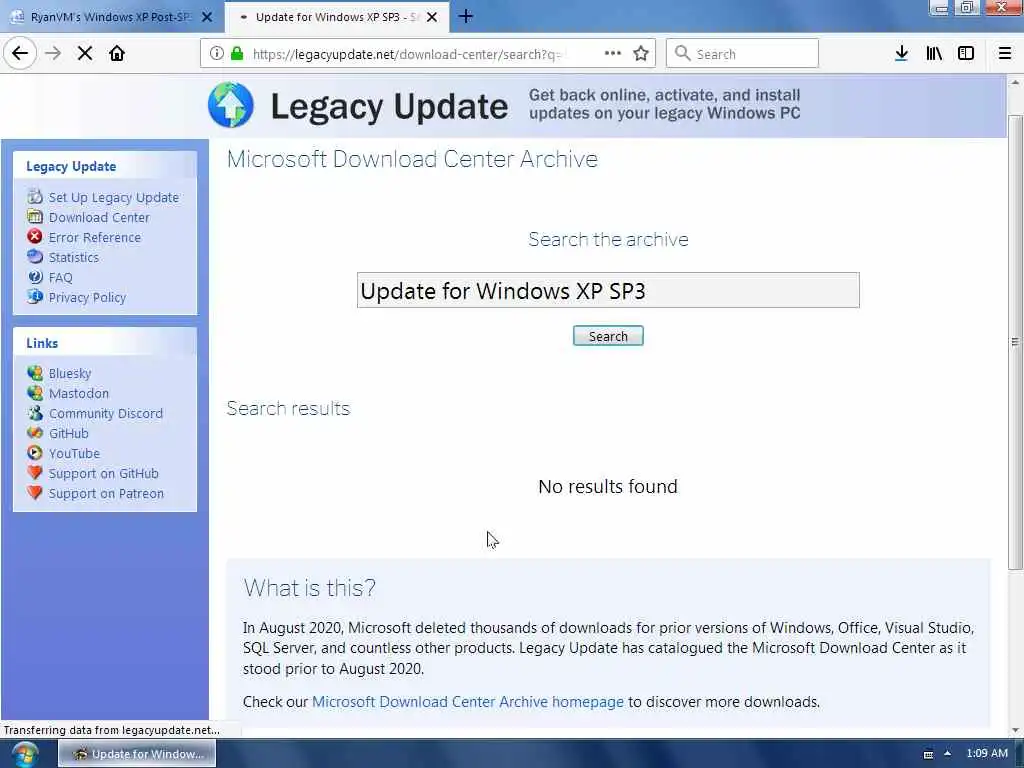Click the Firefox Search box in toolbar

pyautogui.click(x=743, y=54)
